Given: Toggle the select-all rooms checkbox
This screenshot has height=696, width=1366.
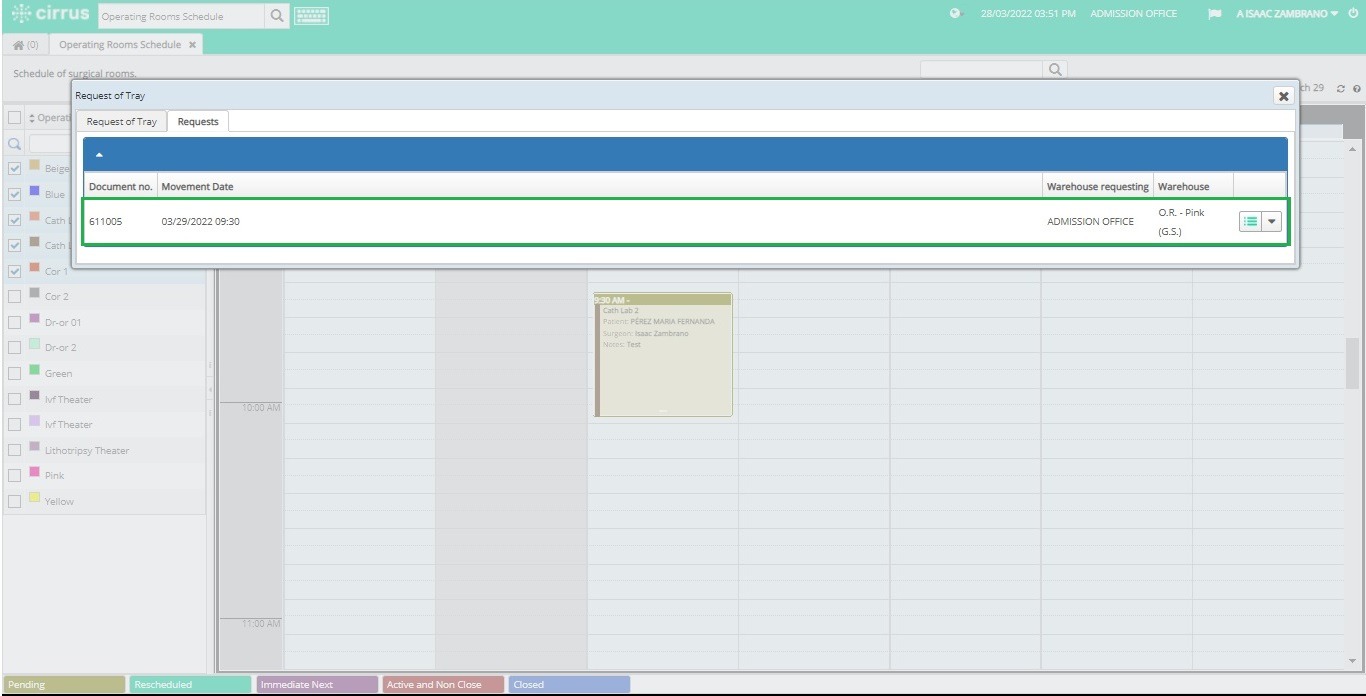Looking at the screenshot, I should [15, 118].
